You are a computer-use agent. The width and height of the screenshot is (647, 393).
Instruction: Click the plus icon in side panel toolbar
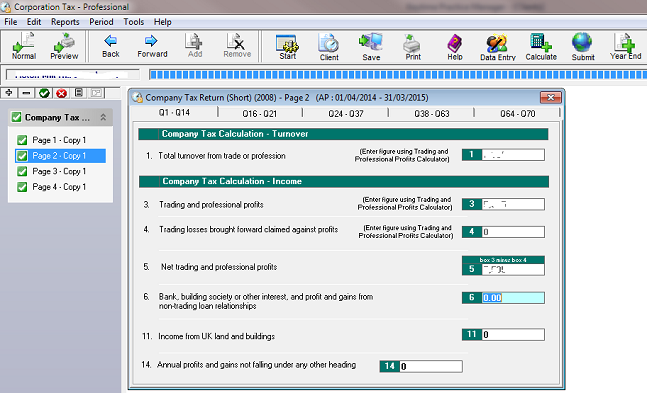(x=9, y=93)
